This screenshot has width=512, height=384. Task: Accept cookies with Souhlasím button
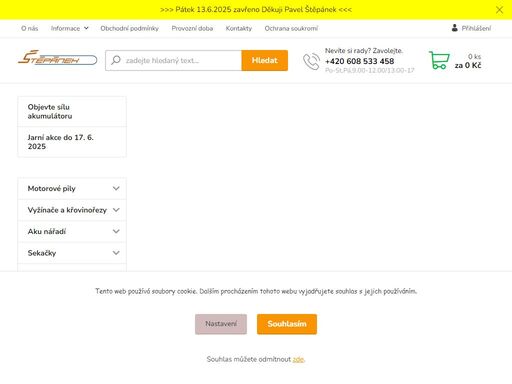tap(287, 324)
